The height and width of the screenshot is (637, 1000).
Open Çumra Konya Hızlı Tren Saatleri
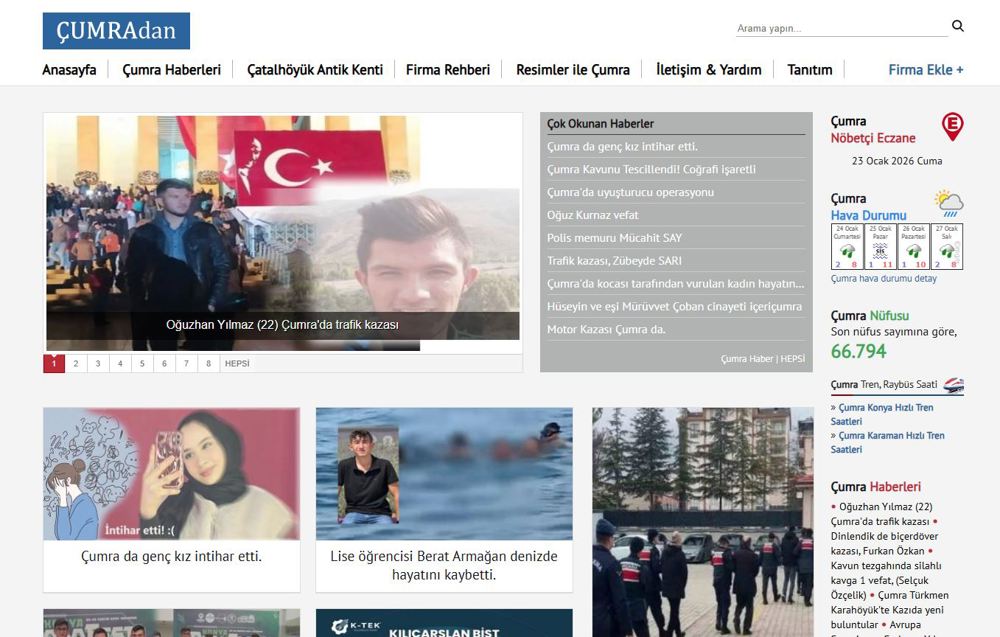pyautogui.click(x=885, y=414)
